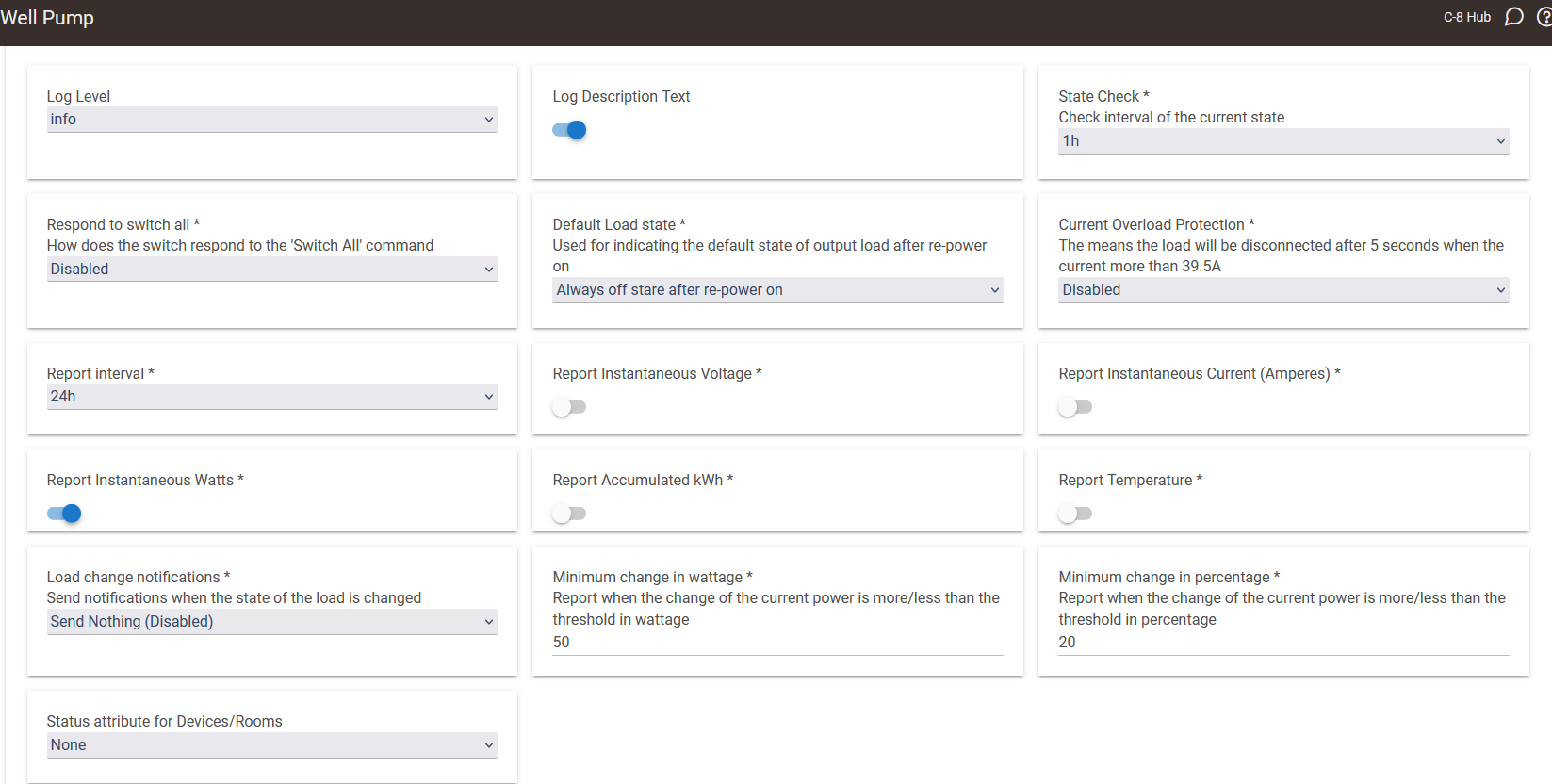Open Status attribute for Devices/Rooms dropdown

(271, 745)
